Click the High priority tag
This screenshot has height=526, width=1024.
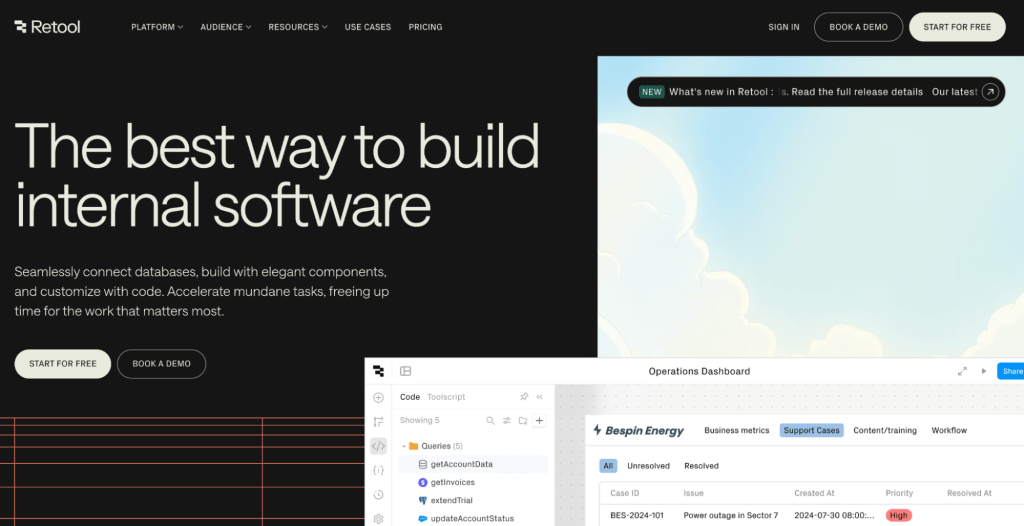click(899, 516)
